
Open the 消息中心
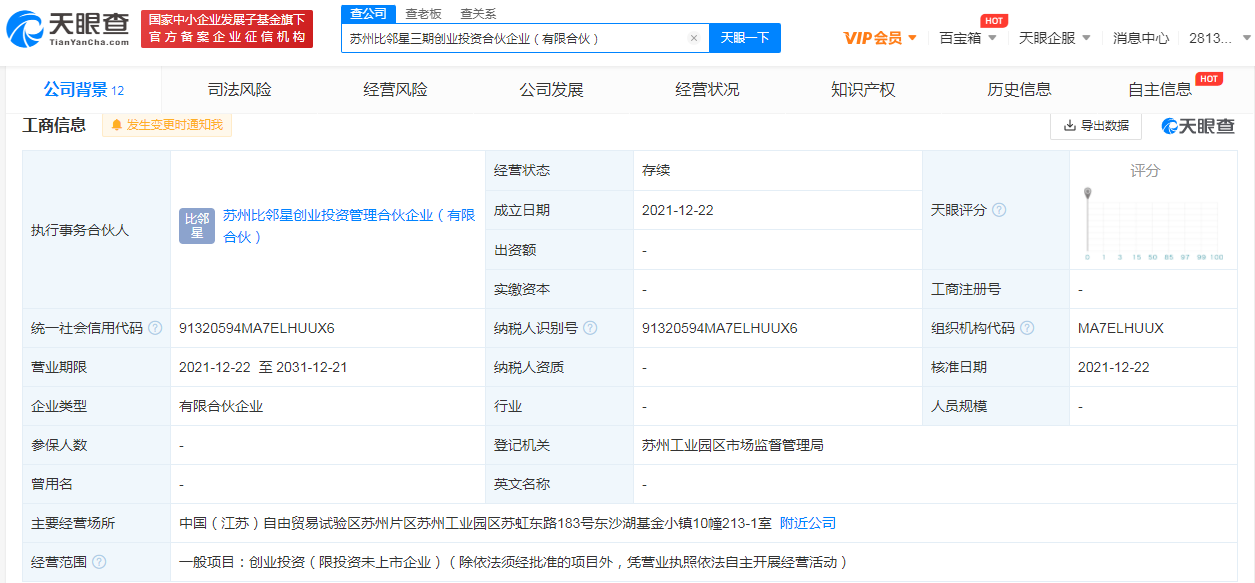pyautogui.click(x=1141, y=38)
